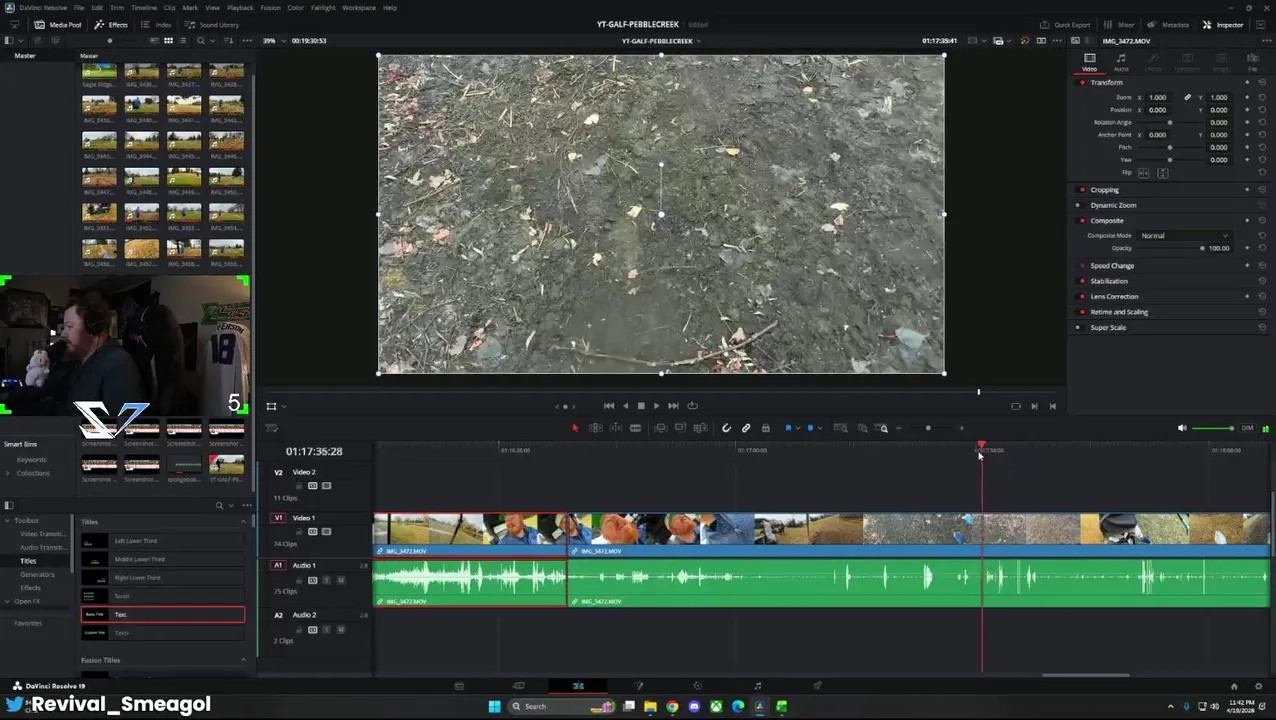Flip the clip vertically

(x=1162, y=173)
